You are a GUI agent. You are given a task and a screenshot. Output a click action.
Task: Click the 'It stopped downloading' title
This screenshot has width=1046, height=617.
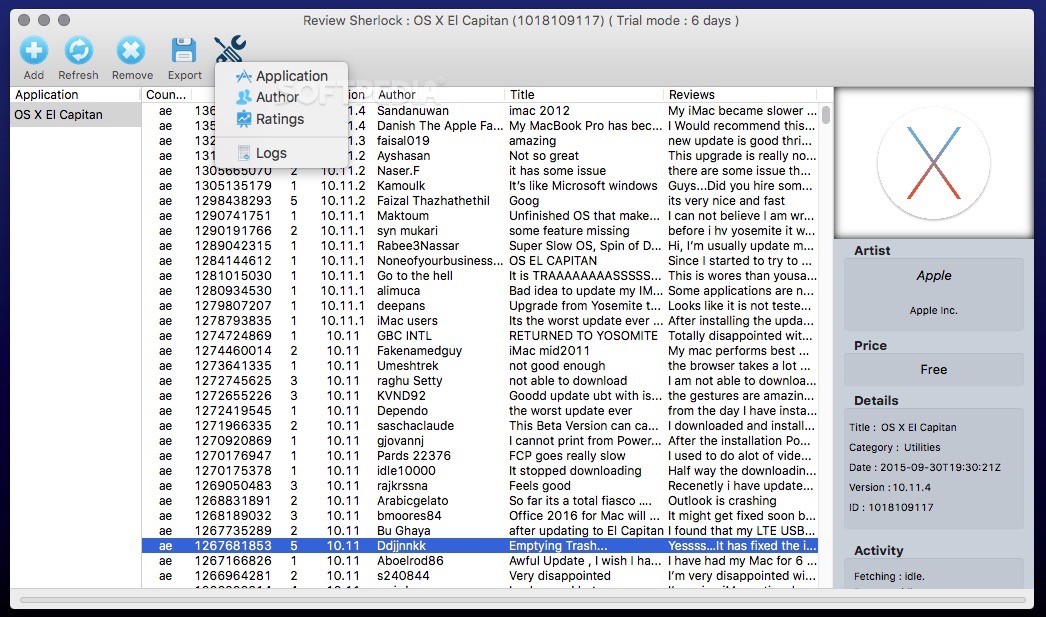(x=575, y=471)
